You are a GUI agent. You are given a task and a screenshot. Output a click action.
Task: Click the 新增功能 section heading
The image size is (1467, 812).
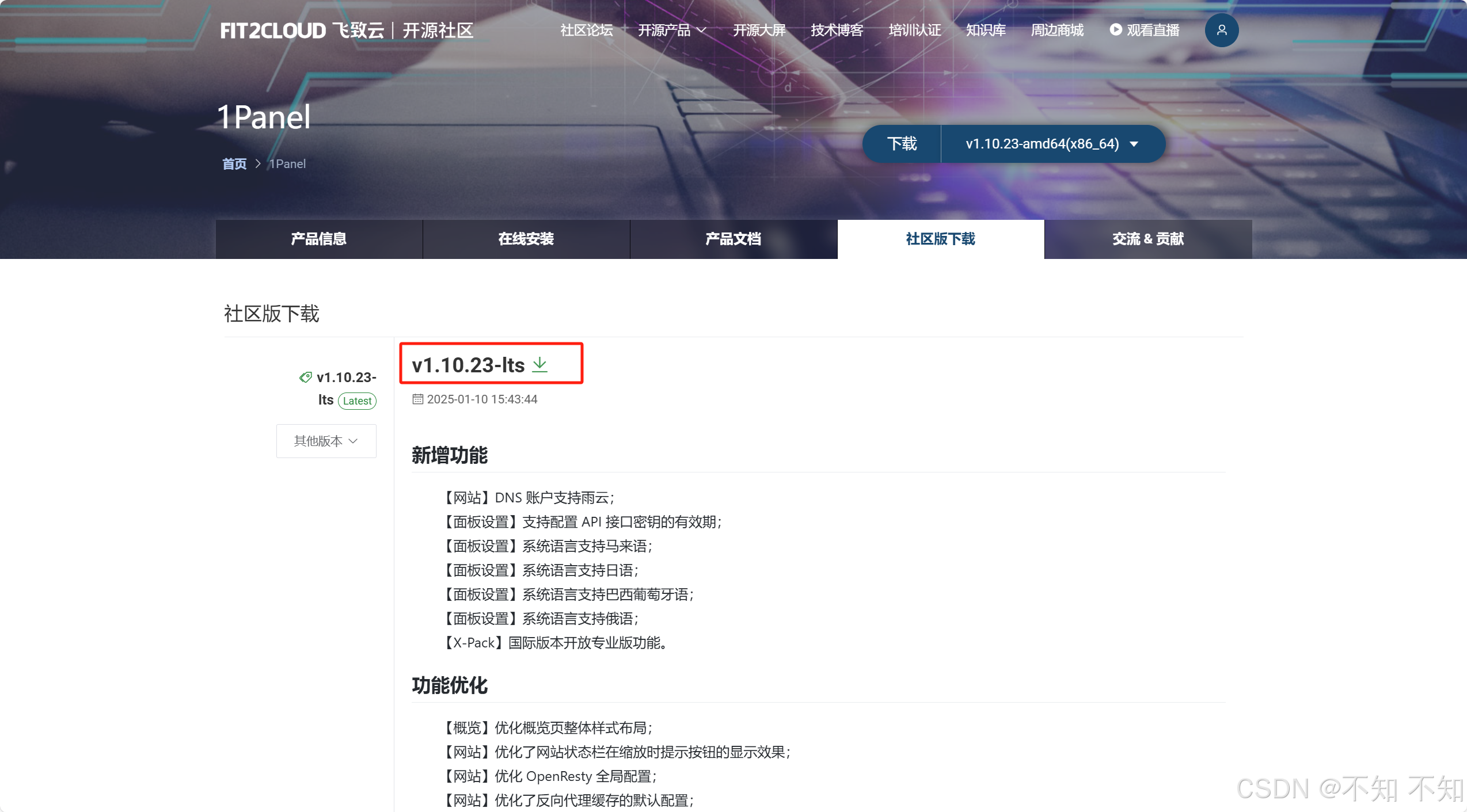pyautogui.click(x=450, y=455)
